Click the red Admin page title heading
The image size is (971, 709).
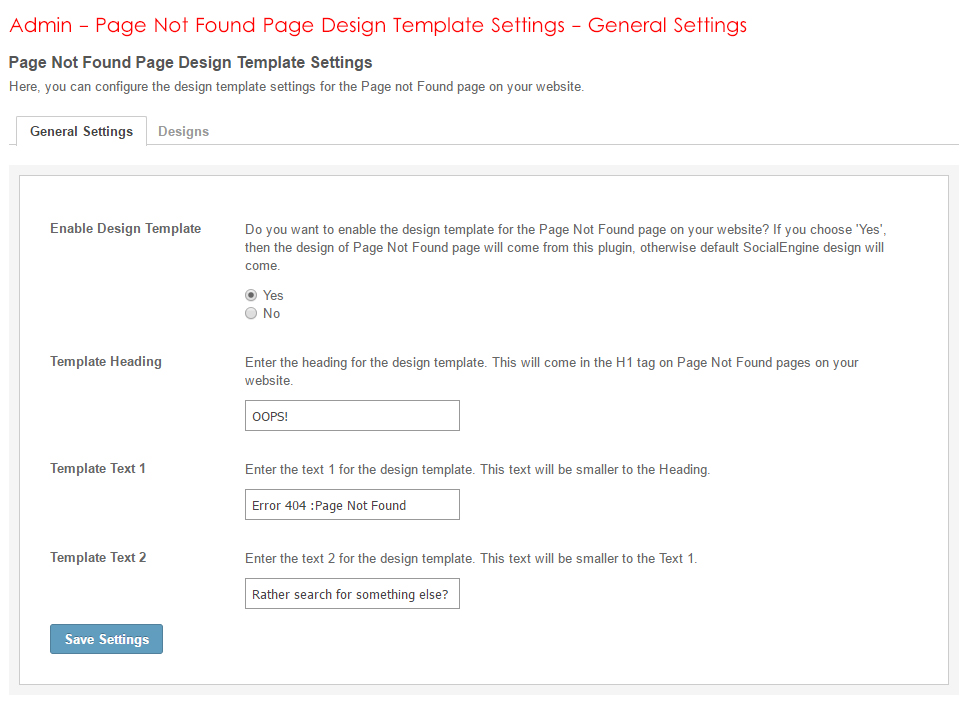377,25
